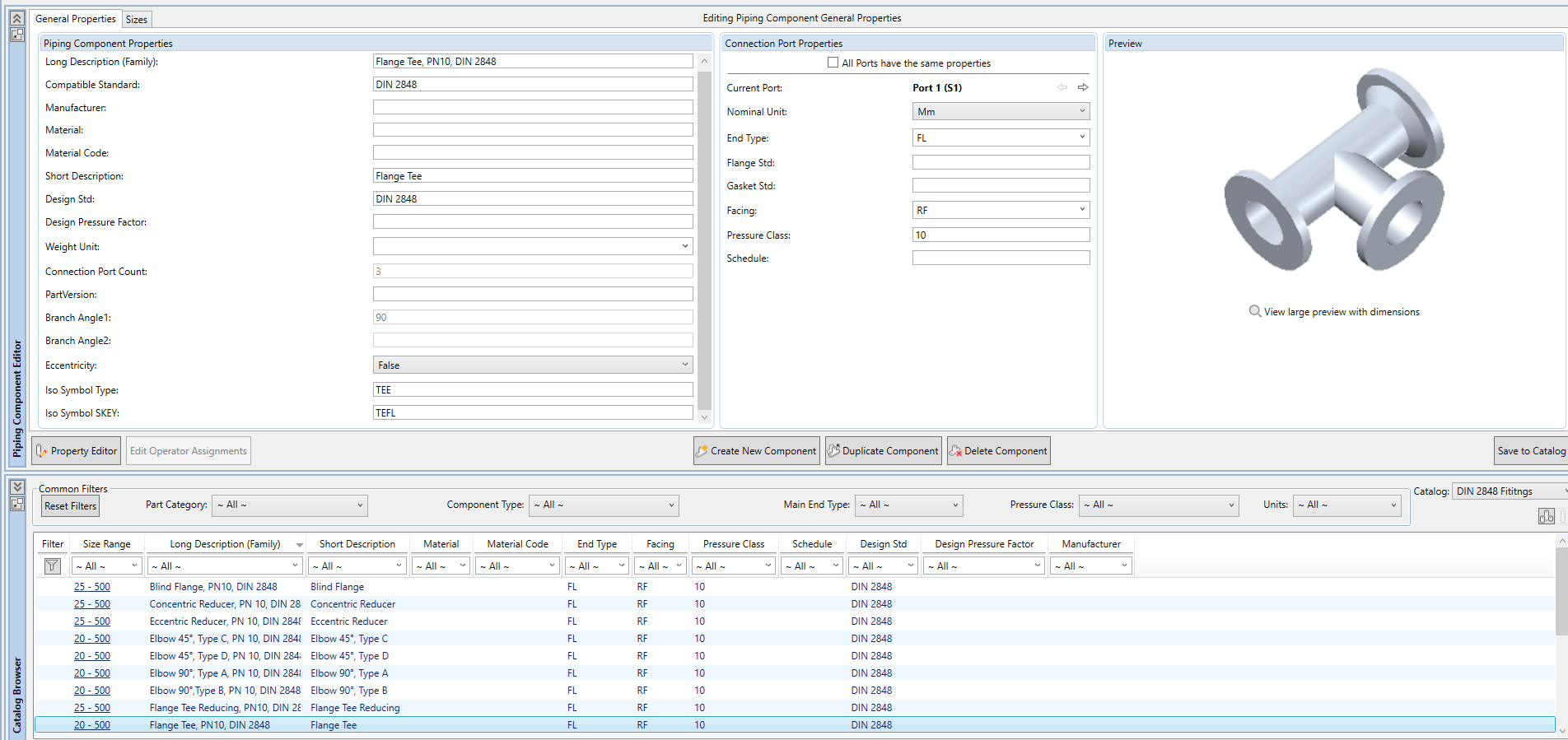
Task: Go to next connection port arrow
Action: click(1083, 87)
